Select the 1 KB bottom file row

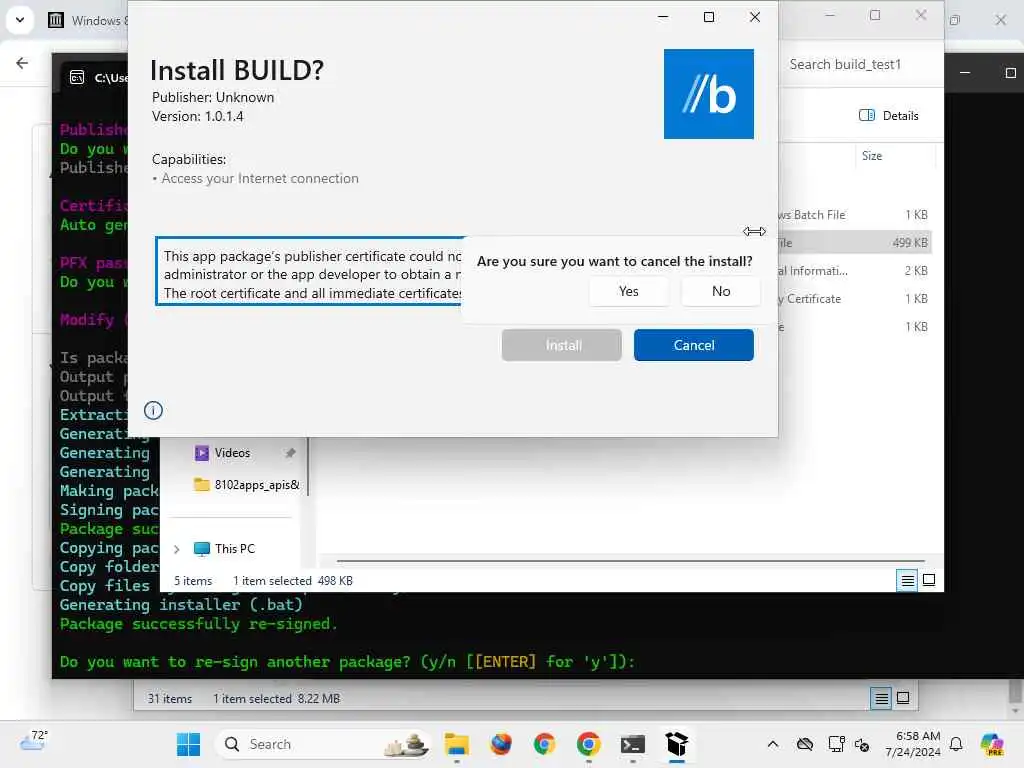point(855,327)
